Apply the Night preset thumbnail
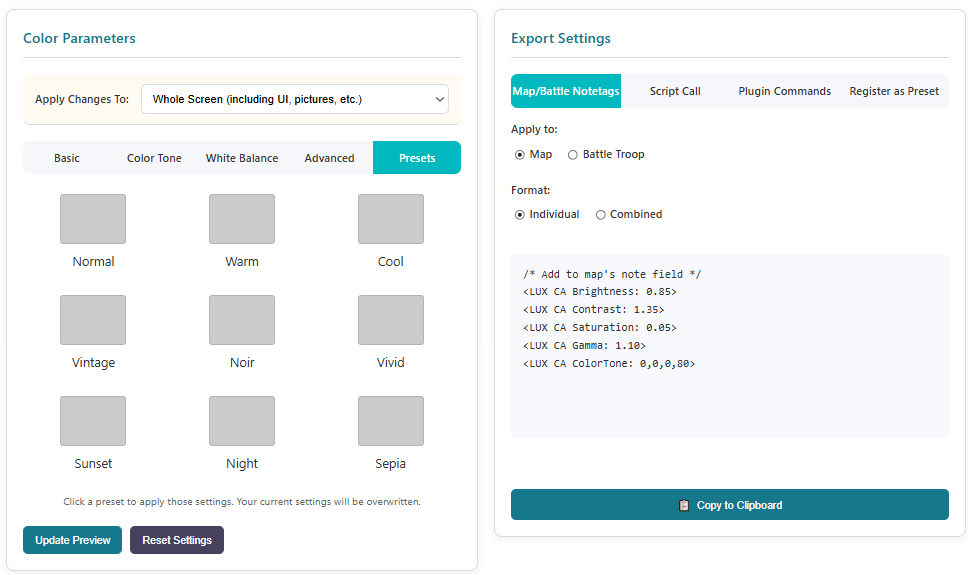 [x=242, y=421]
